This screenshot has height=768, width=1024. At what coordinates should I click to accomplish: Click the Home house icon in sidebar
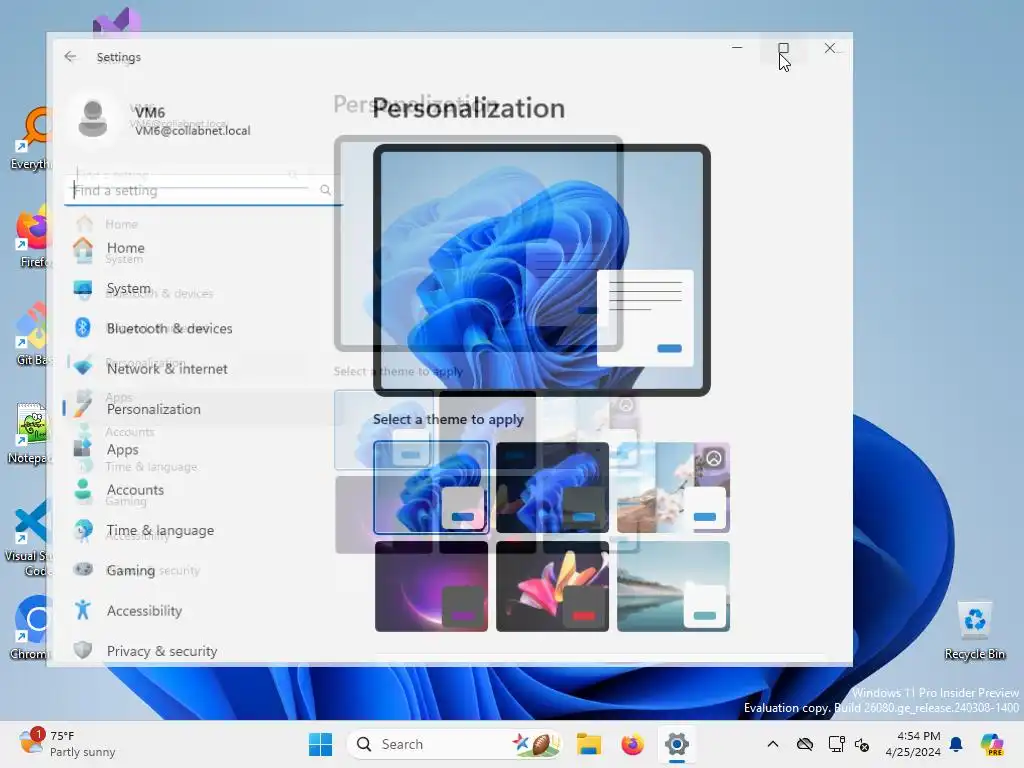(x=83, y=249)
